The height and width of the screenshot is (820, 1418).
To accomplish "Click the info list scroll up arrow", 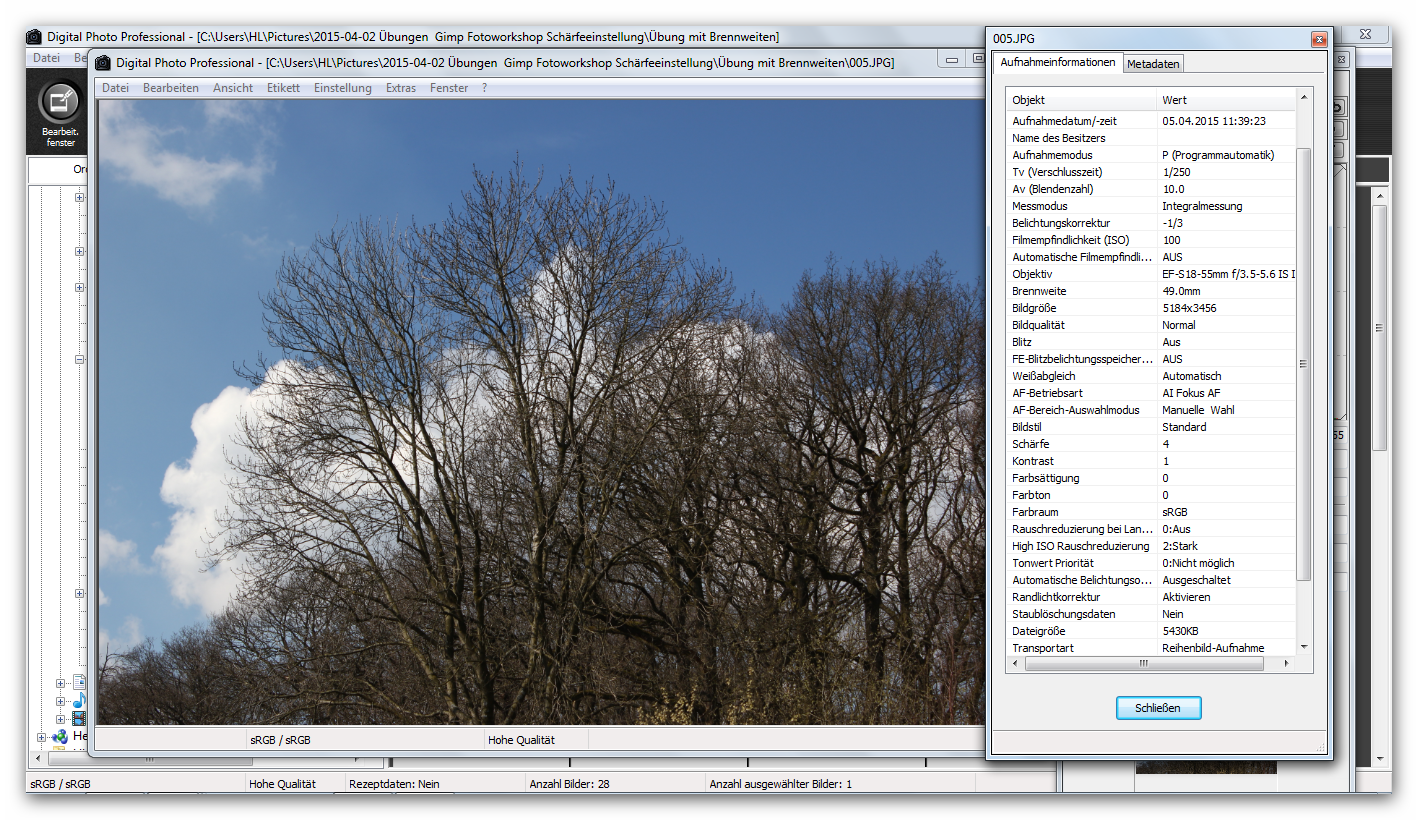I will click(1303, 97).
